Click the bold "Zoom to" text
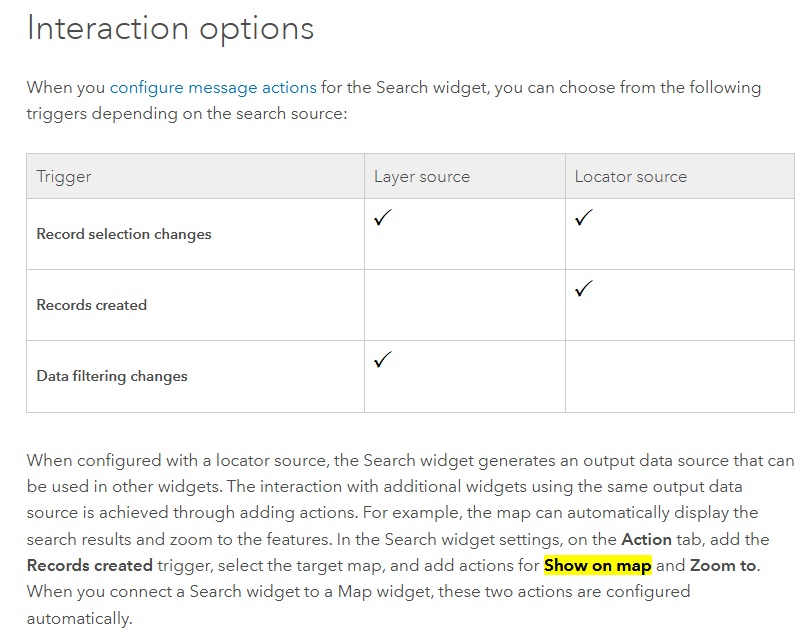 [724, 566]
